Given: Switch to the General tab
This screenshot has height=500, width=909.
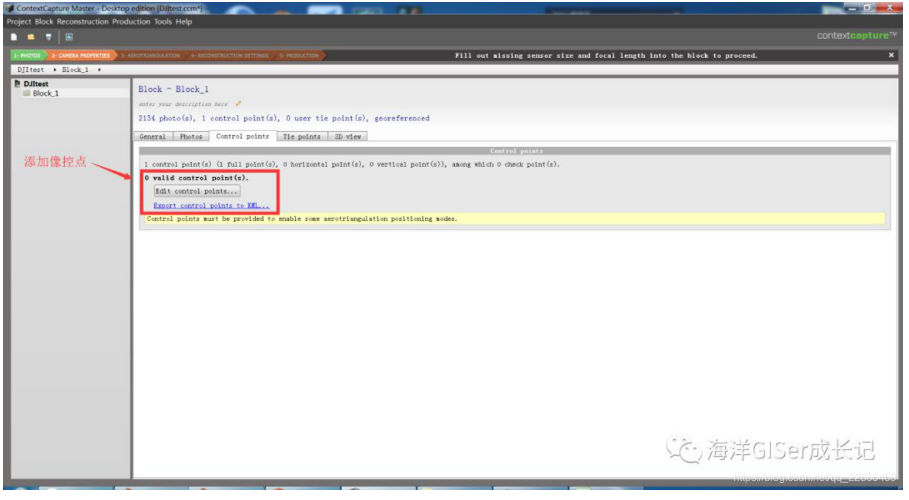Looking at the screenshot, I should (x=152, y=136).
